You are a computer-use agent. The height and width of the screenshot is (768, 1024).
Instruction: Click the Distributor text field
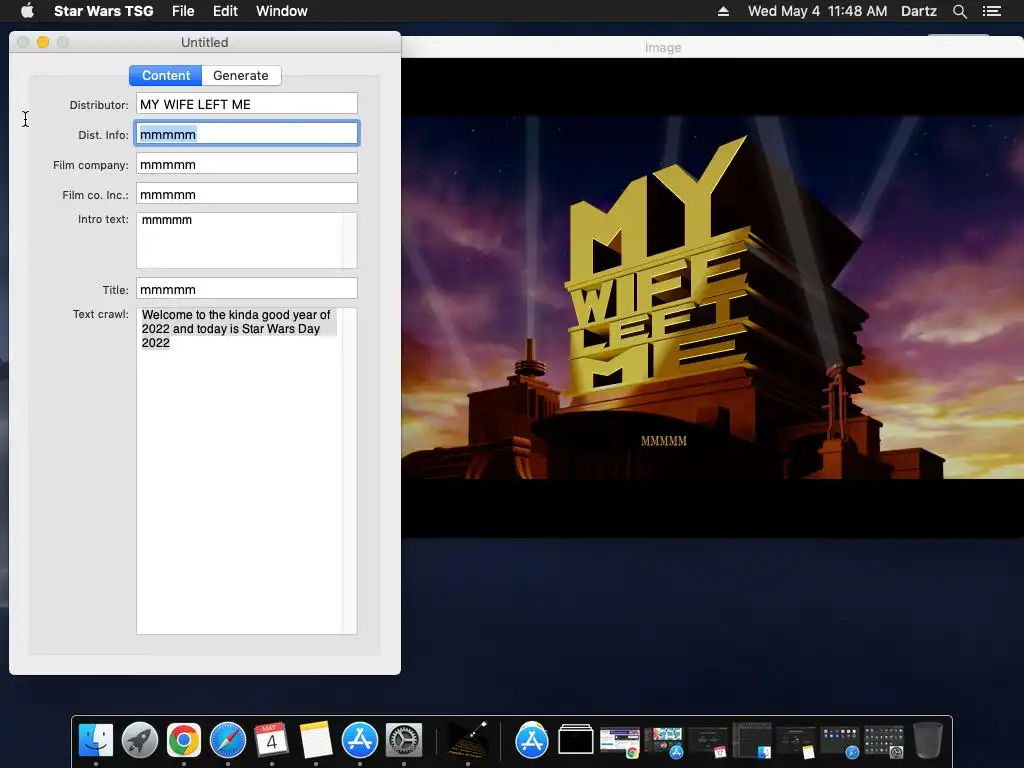pyautogui.click(x=247, y=104)
